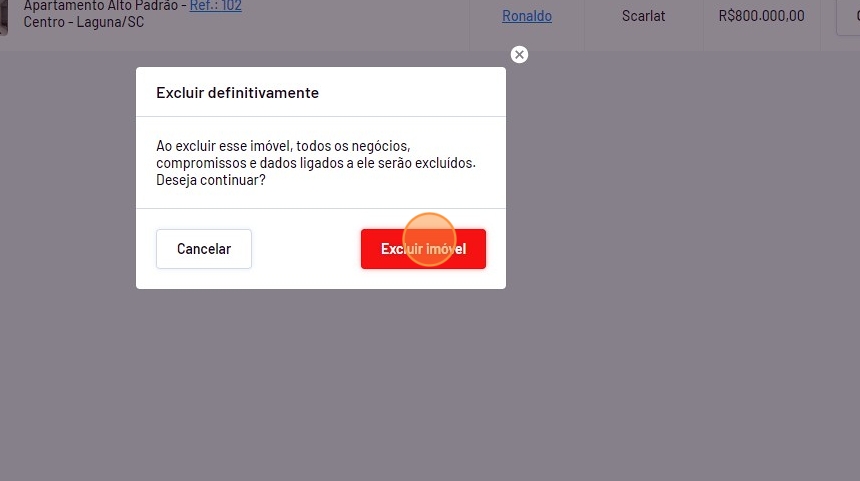Open the Ref.: 102 property link
860x481 pixels.
tap(216, 6)
